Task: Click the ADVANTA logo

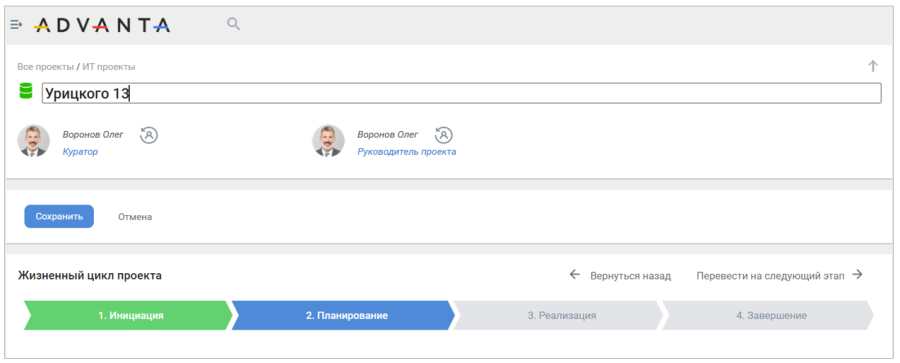Action: (x=102, y=25)
